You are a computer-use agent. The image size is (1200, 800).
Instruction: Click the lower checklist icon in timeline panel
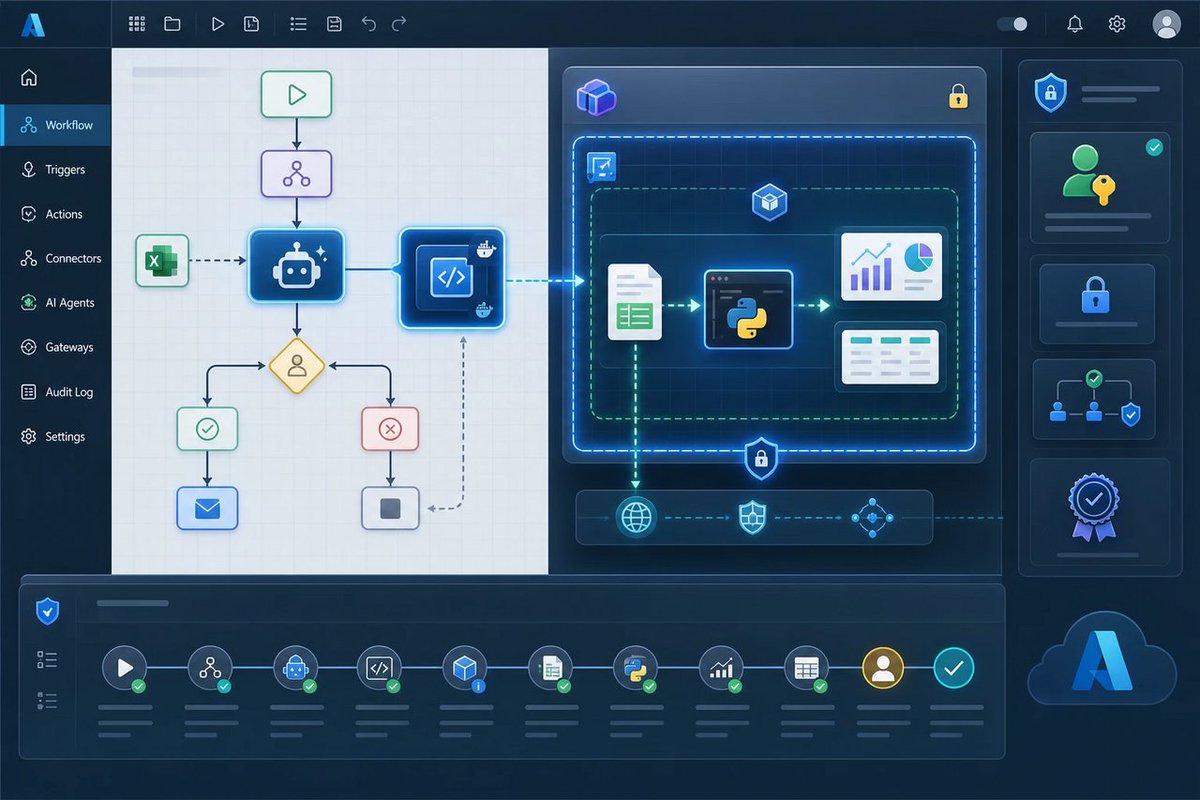click(47, 699)
